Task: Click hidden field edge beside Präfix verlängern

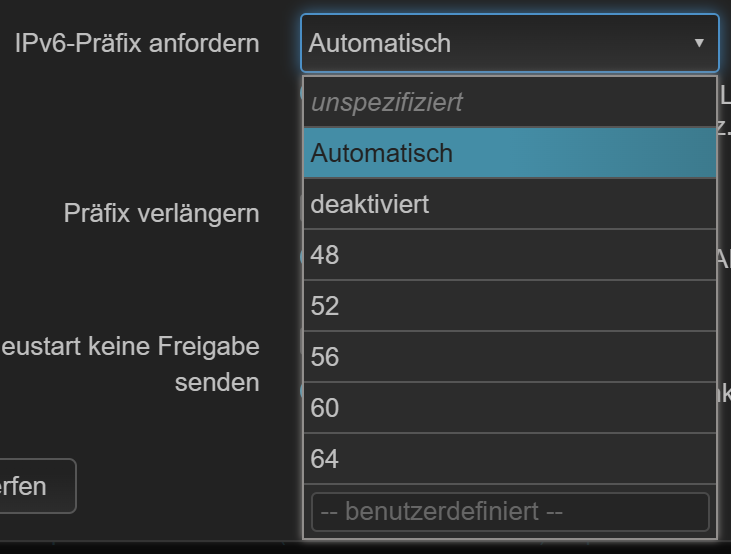Action: click(300, 208)
